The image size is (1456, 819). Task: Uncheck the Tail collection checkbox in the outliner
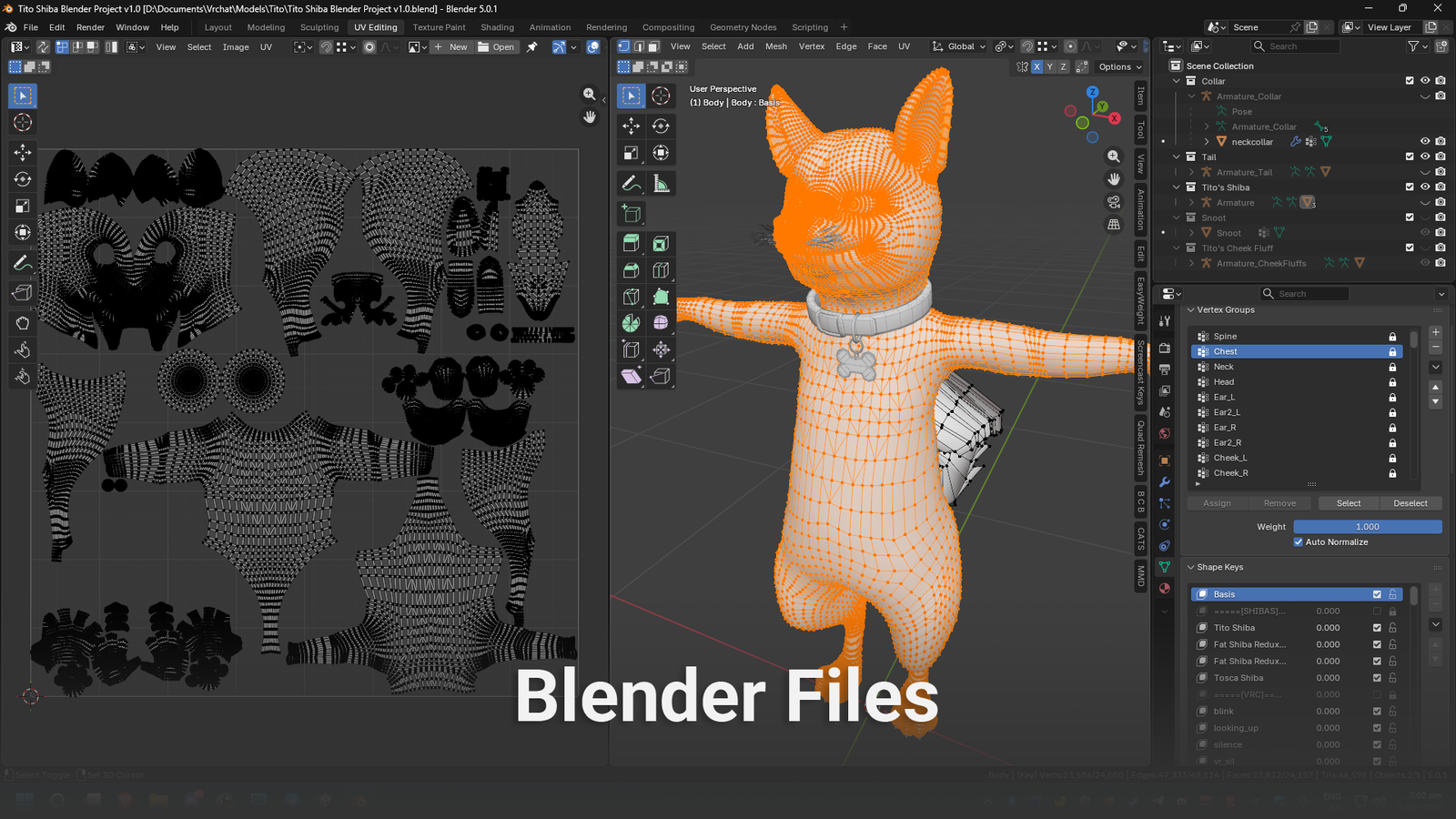[x=1409, y=156]
